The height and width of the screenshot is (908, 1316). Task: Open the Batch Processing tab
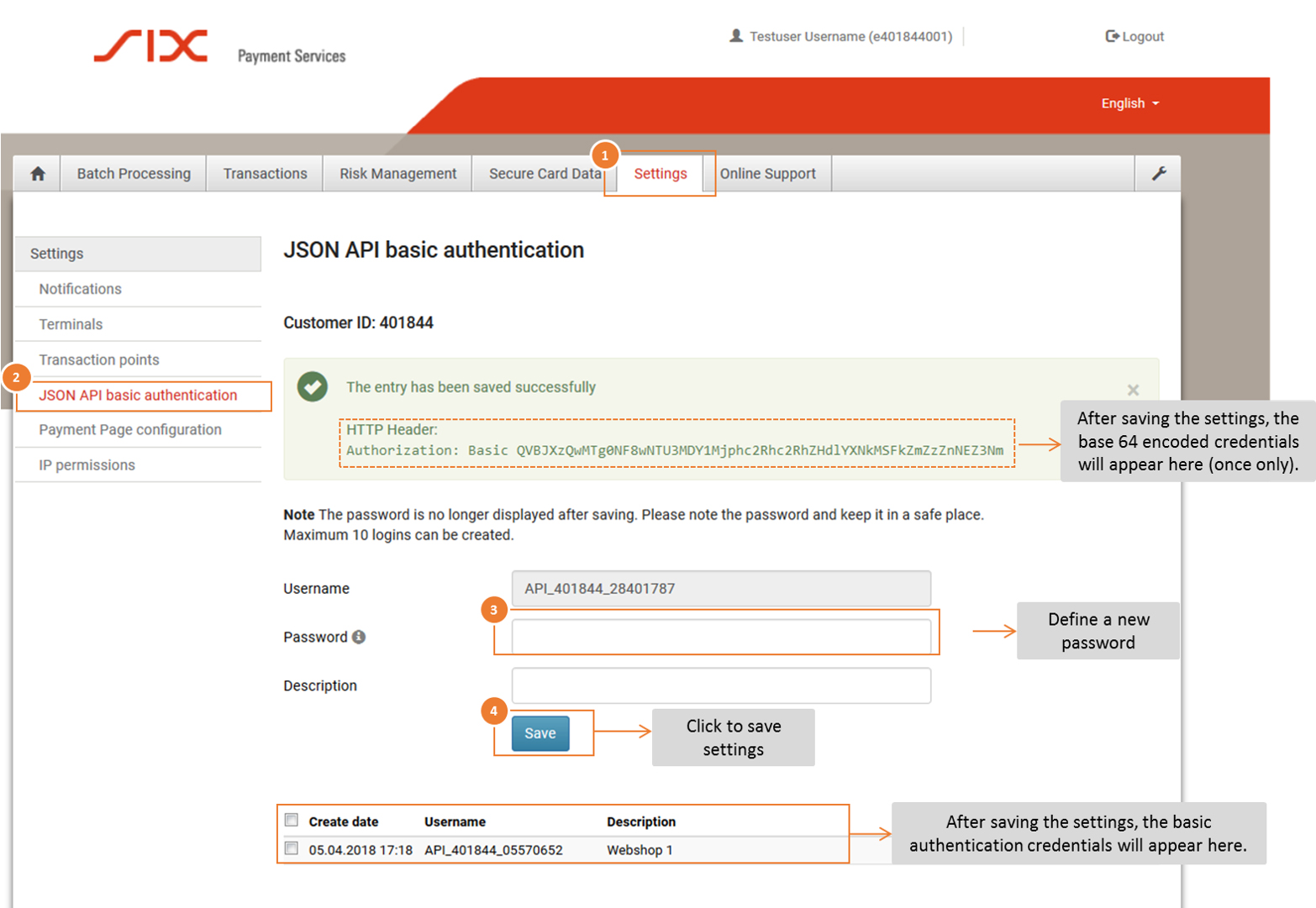(x=134, y=174)
